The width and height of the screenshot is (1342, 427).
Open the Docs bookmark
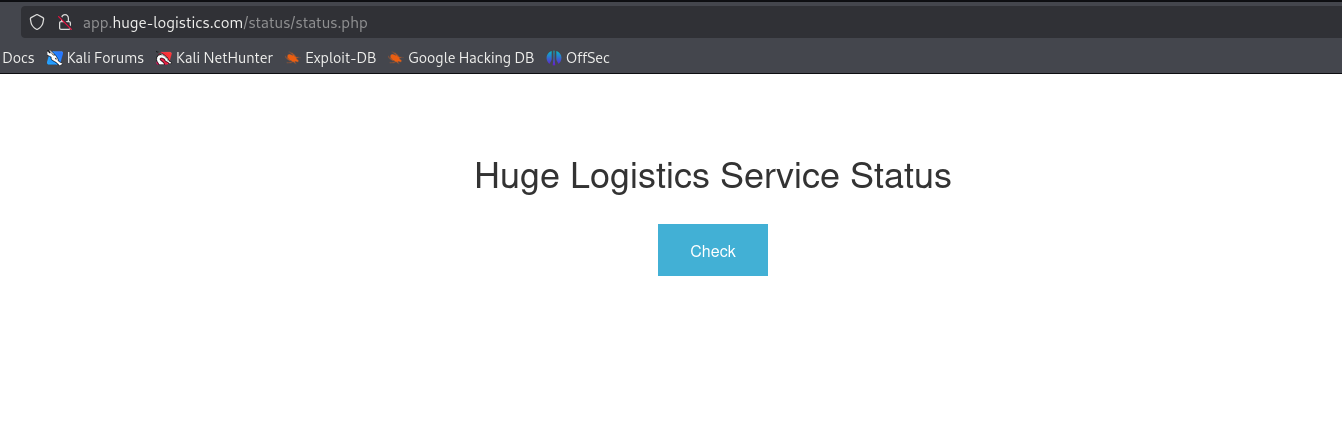18,58
